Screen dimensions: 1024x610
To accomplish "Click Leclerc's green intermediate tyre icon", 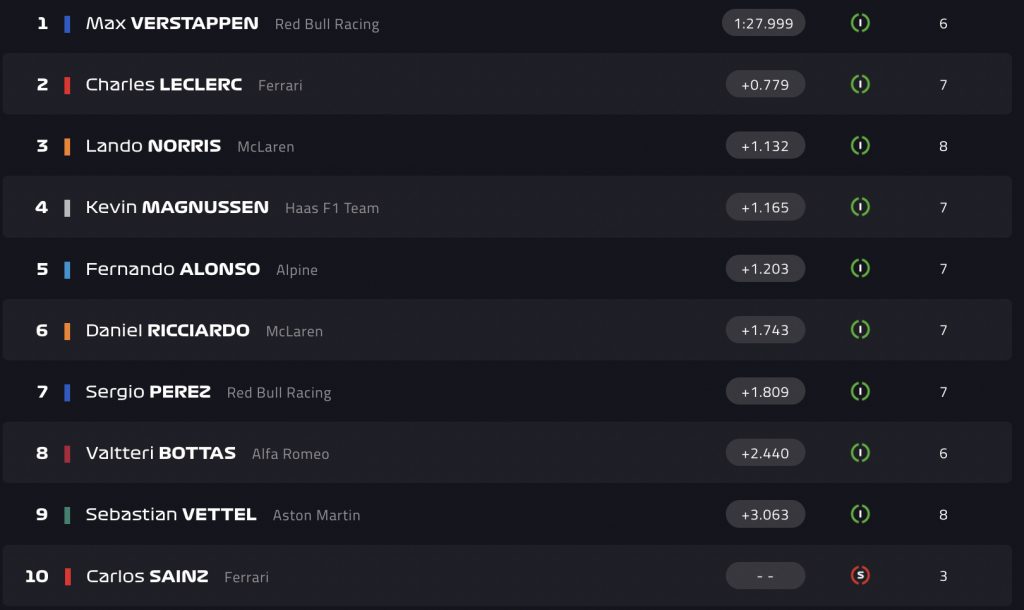I will point(860,85).
